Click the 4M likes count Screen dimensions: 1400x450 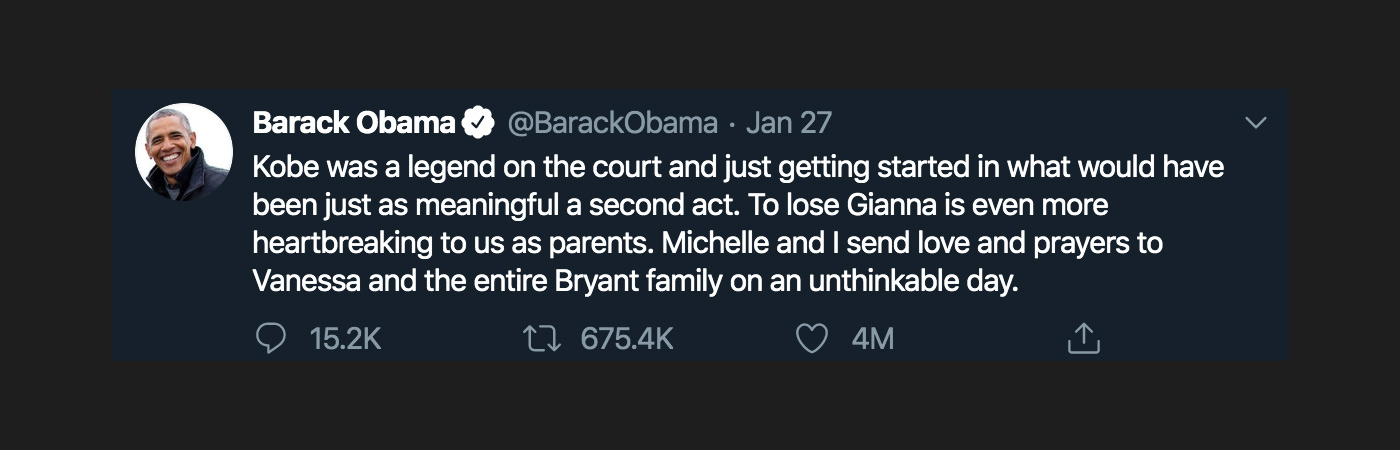pyautogui.click(x=873, y=339)
